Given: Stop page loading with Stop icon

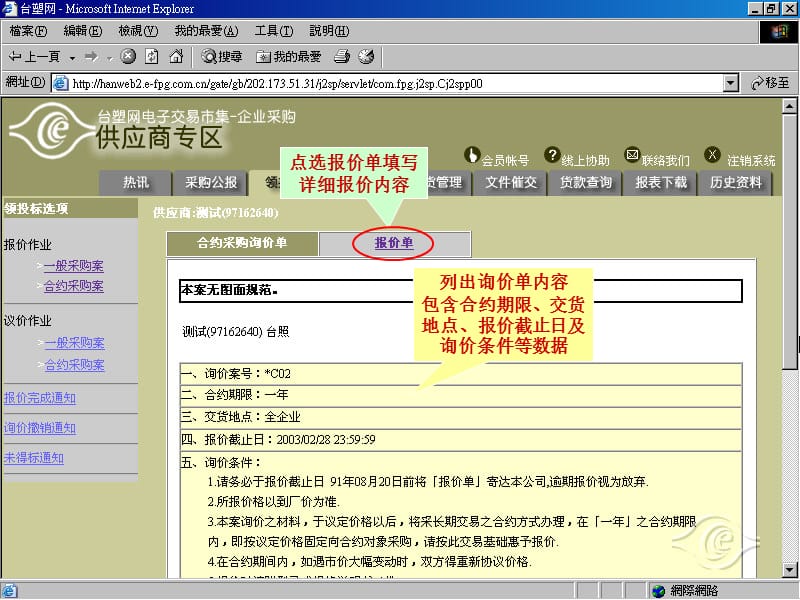Looking at the screenshot, I should 128,56.
